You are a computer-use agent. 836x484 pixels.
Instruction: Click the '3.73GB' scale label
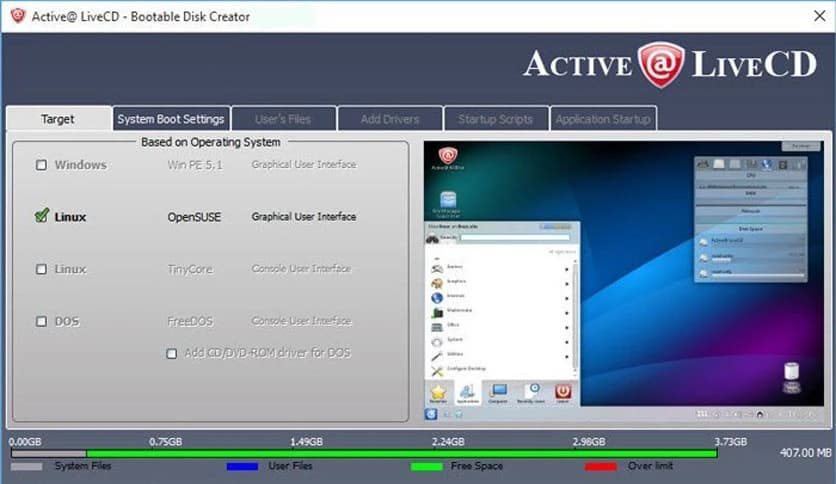tap(730, 441)
